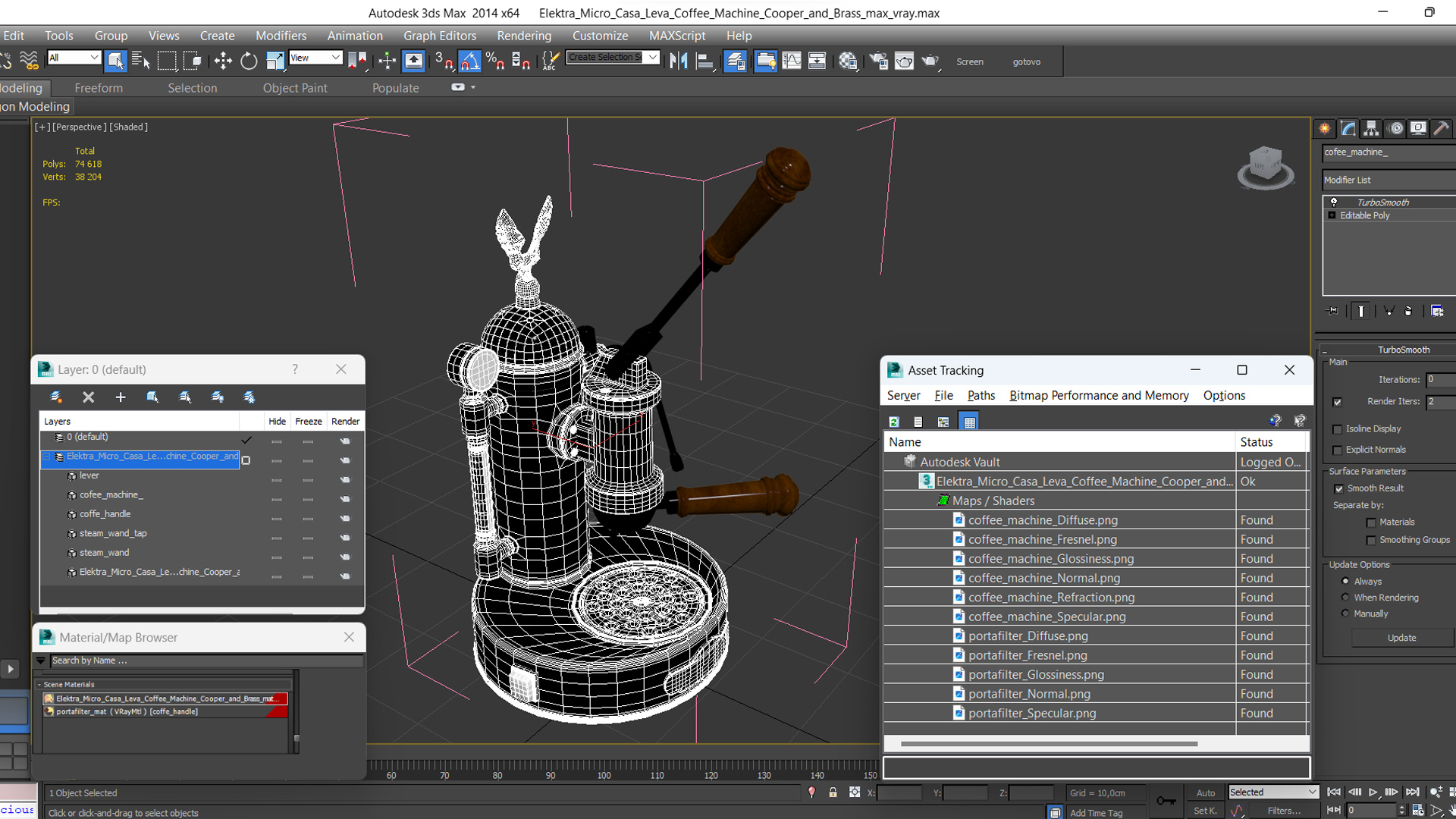Collapse the Scene Materials group
The height and width of the screenshot is (819, 1456).
39,684
